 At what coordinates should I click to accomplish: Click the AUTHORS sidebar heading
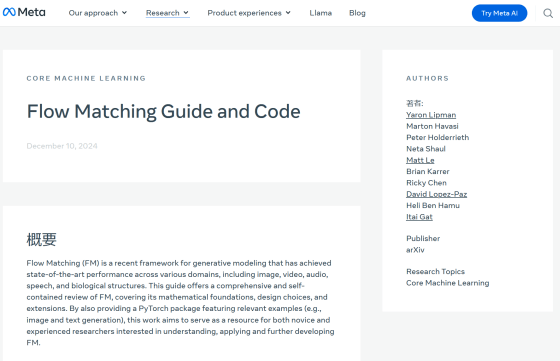427,78
